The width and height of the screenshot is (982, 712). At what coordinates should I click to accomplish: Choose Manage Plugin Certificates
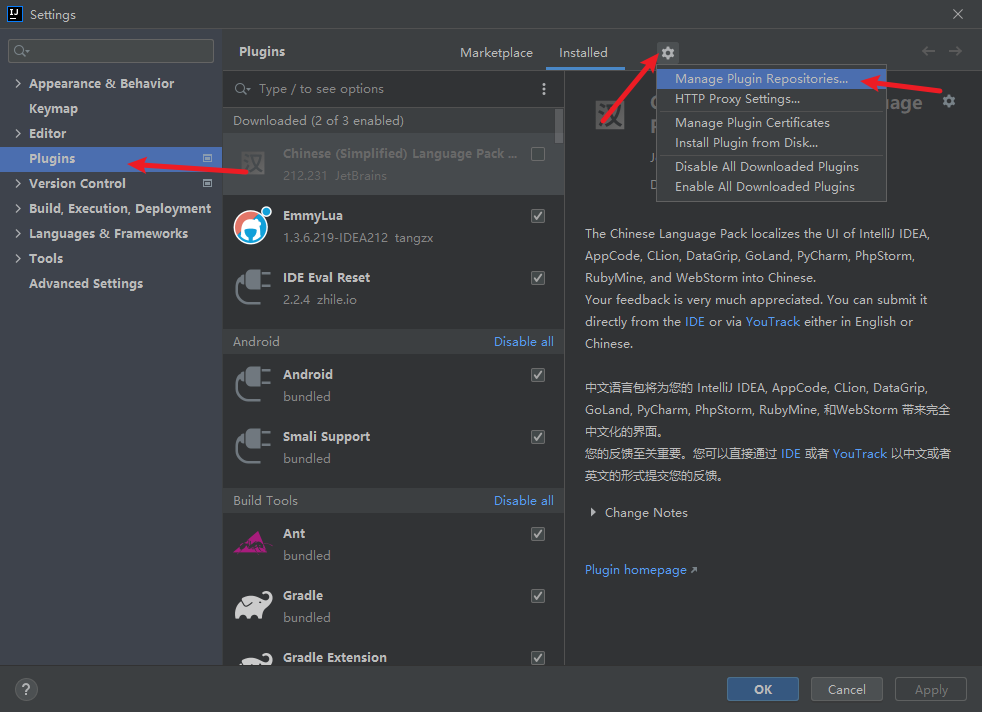click(x=771, y=123)
